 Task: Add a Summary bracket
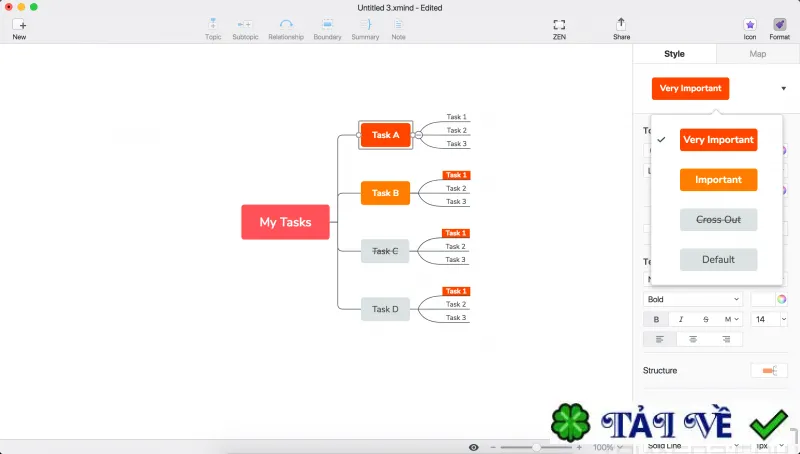pos(365,29)
